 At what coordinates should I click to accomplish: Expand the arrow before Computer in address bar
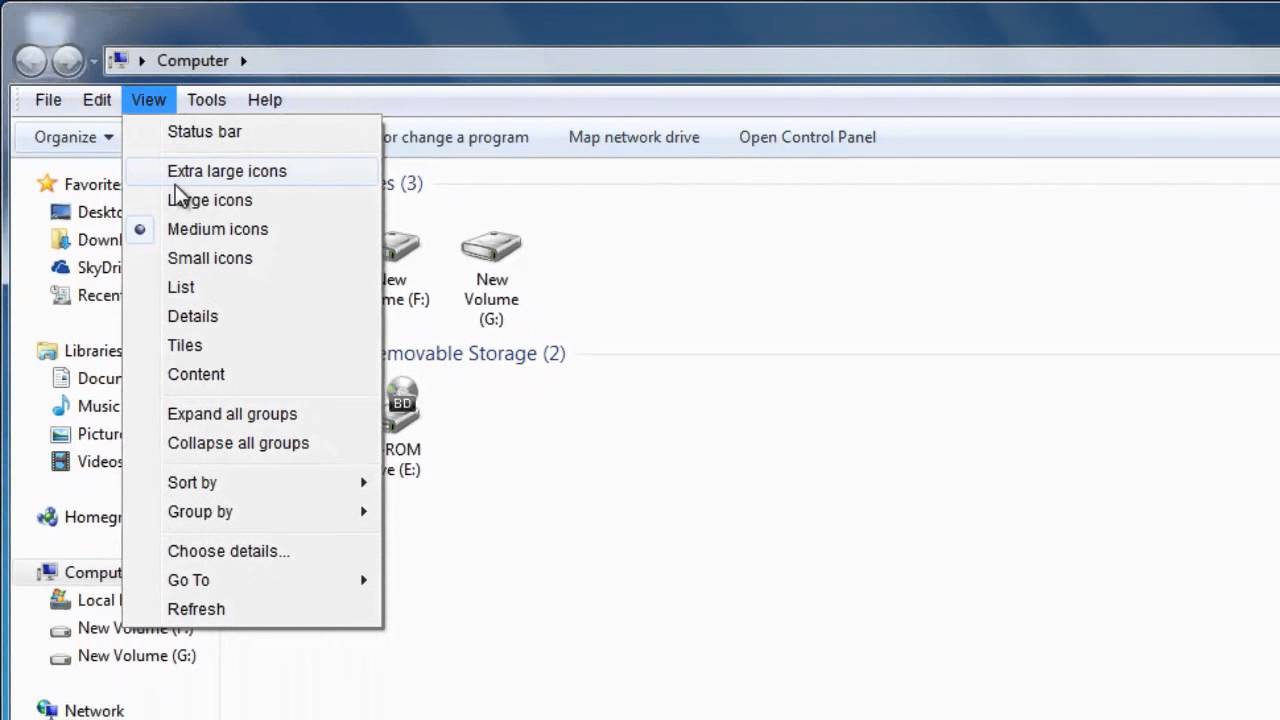[142, 61]
